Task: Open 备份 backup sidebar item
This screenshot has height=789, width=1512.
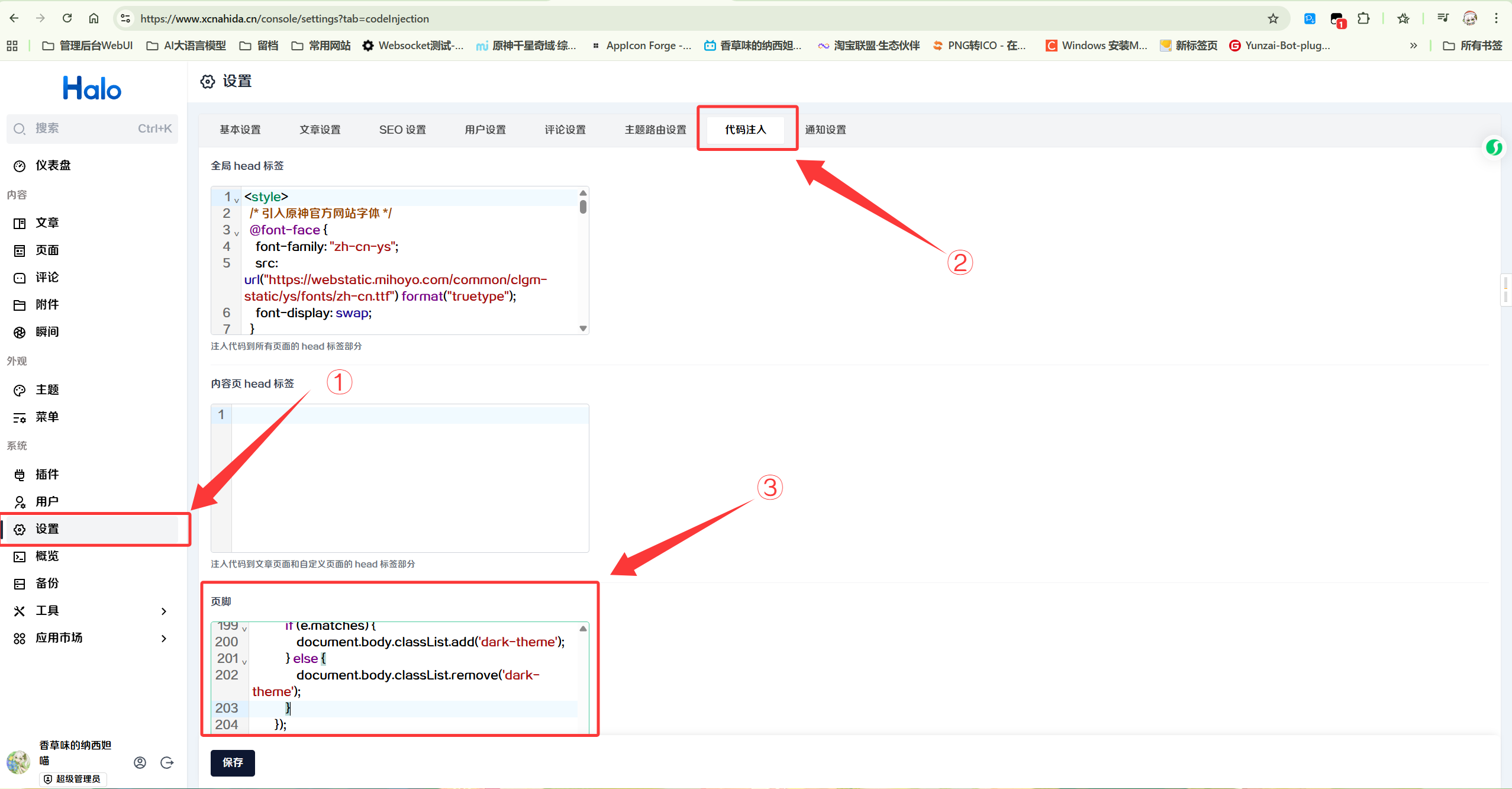Action: [47, 584]
